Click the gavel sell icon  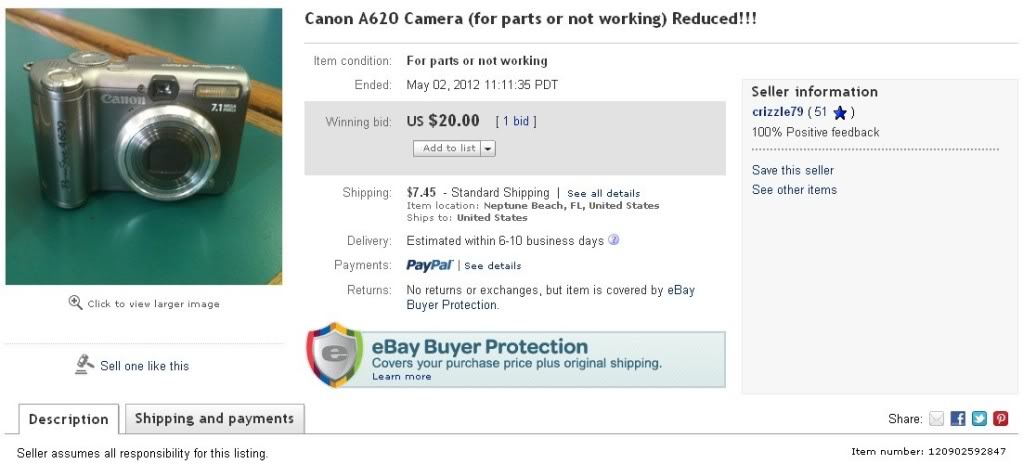point(85,365)
